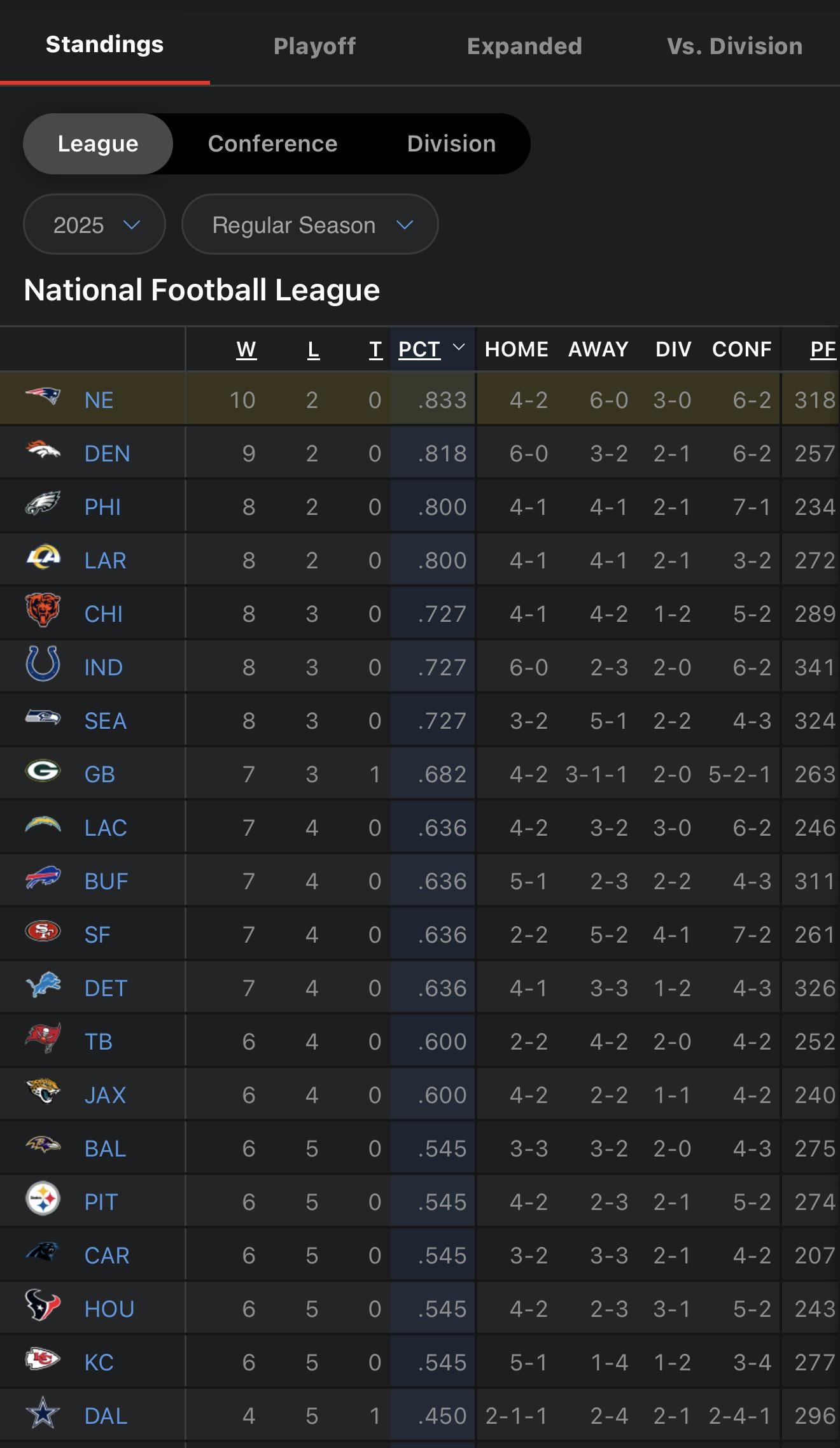This screenshot has height=1448, width=840.
Task: Click the Green Bay Packers logo
Action: click(43, 771)
